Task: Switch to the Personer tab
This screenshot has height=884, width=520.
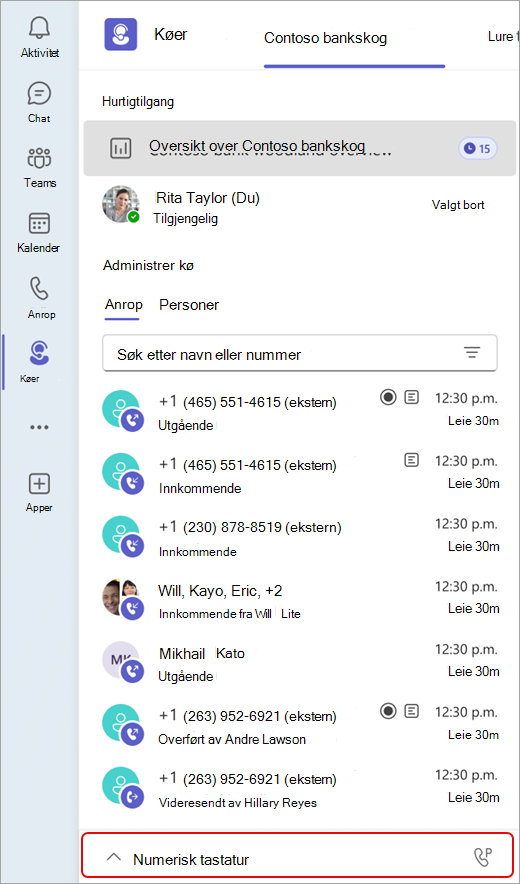Action: 189,305
